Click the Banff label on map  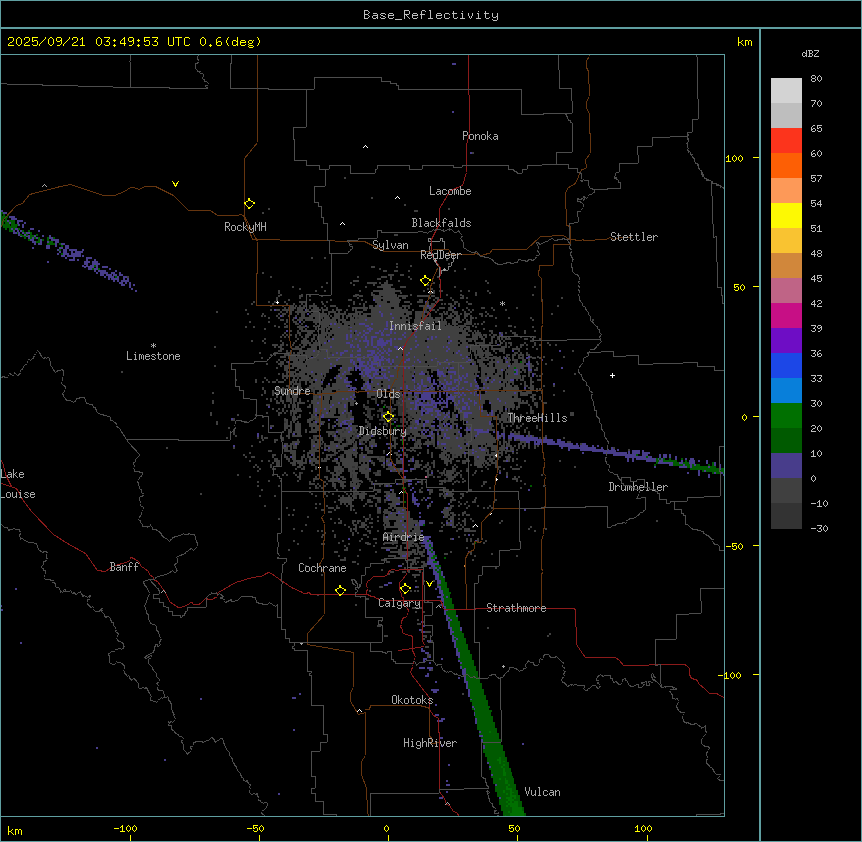(124, 567)
